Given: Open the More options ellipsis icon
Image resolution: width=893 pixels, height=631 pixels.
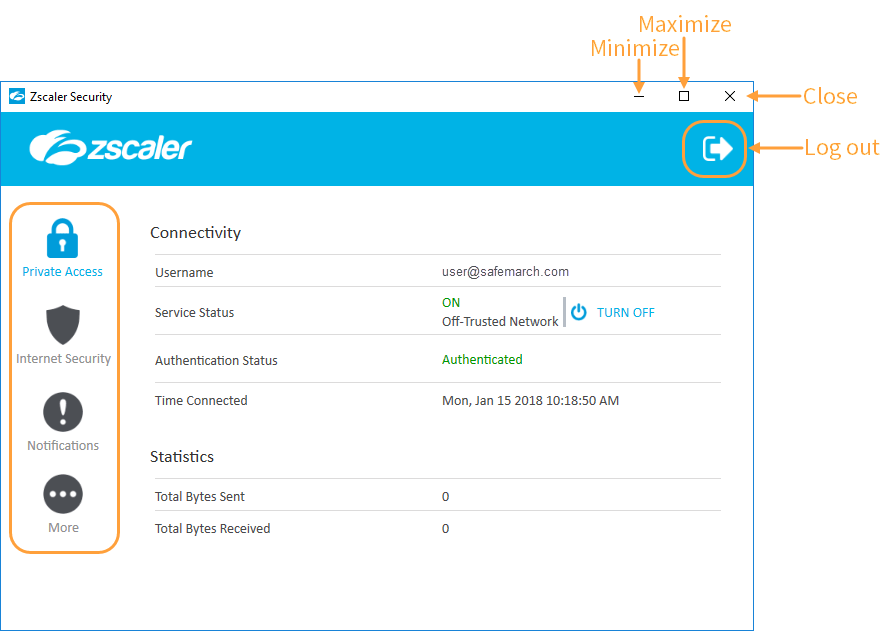Looking at the screenshot, I should click(62, 494).
